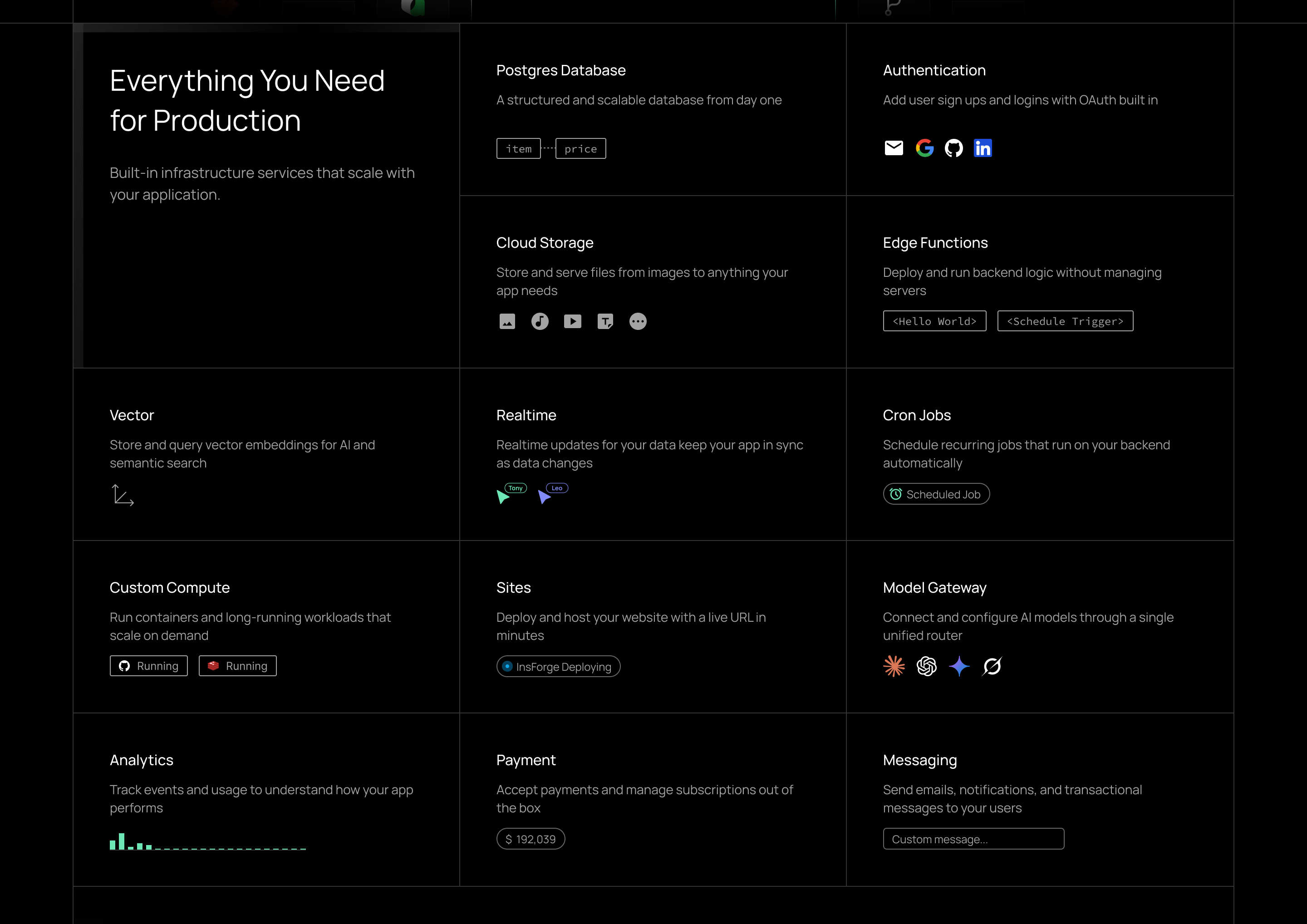The height and width of the screenshot is (924, 1307).
Task: Click the Gemini sparkle icon in Model Gateway
Action: tap(959, 666)
